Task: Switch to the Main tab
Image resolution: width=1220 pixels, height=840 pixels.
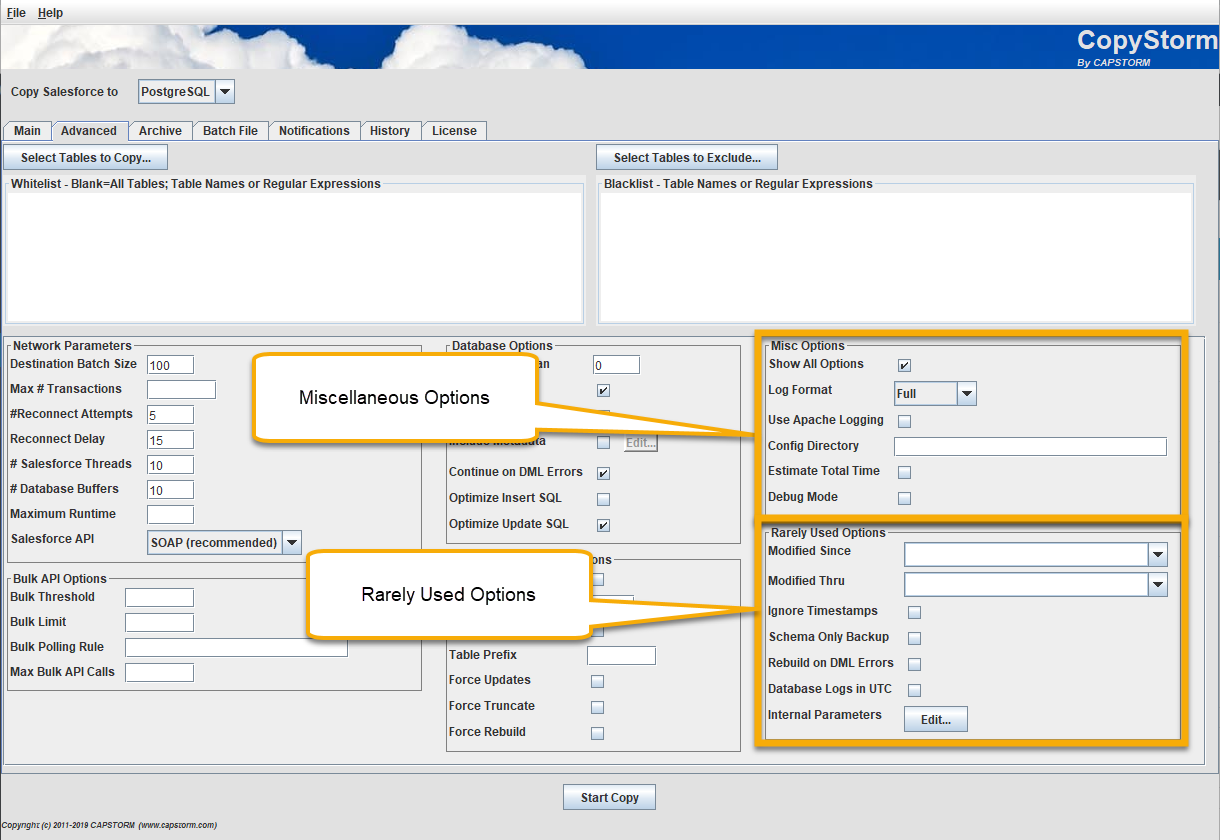Action: tap(27, 131)
